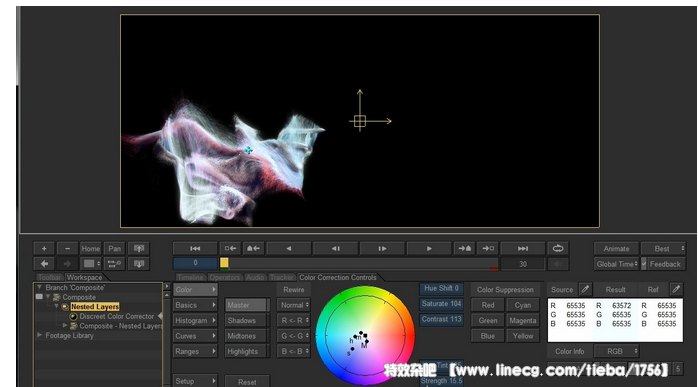The height and width of the screenshot is (387, 698).
Task: Open the view layout square dropdown
Action: pyautogui.click(x=91, y=264)
